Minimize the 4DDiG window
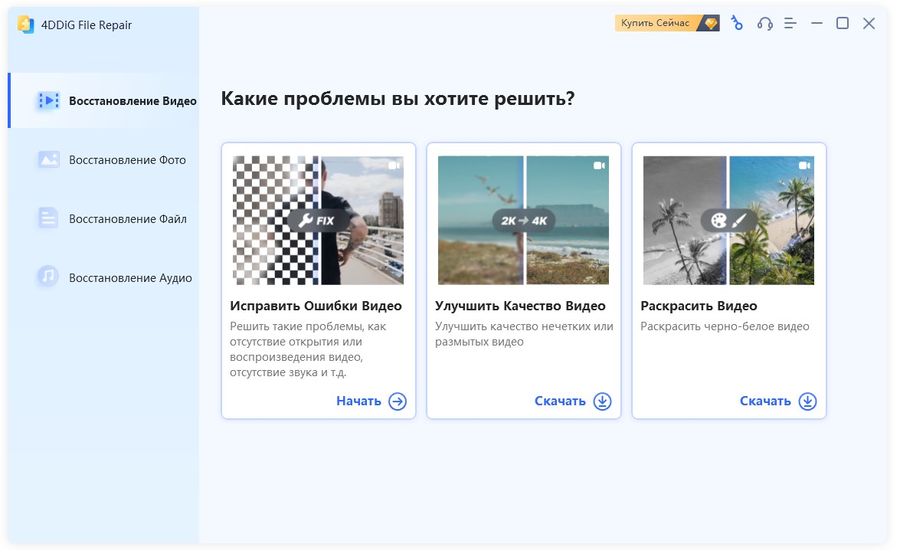900x557 pixels. (x=817, y=24)
